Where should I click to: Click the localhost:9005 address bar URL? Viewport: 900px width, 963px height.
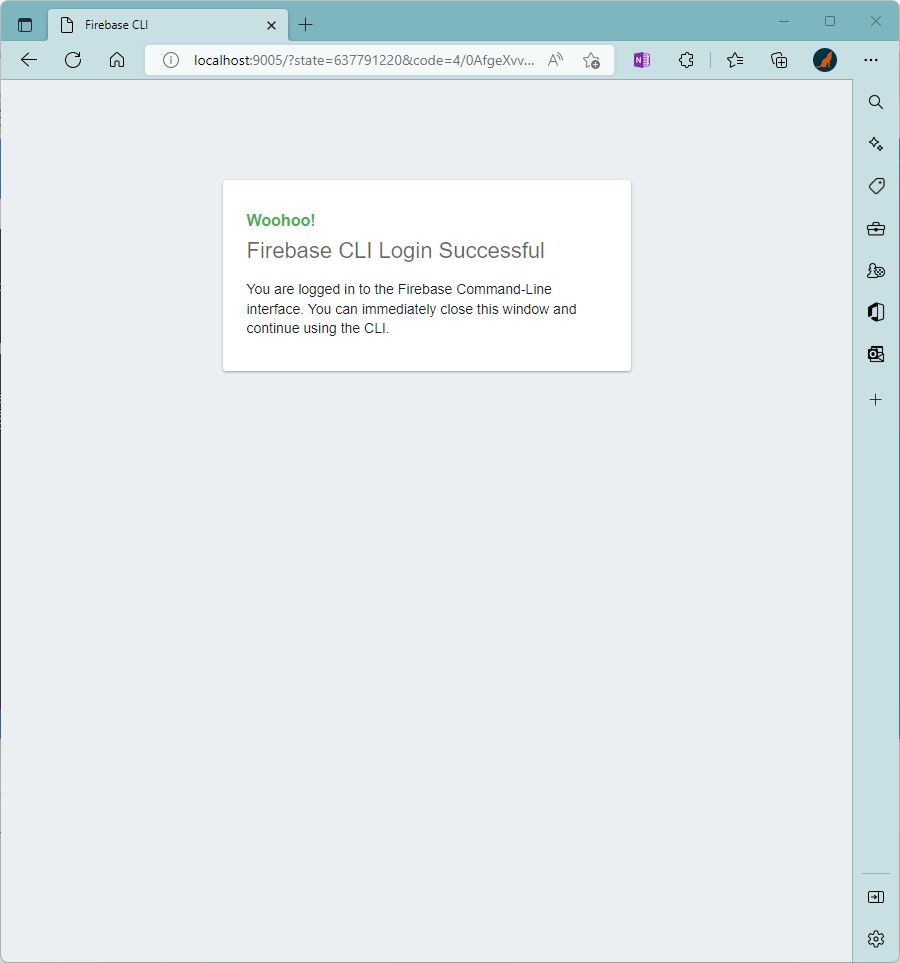364,60
